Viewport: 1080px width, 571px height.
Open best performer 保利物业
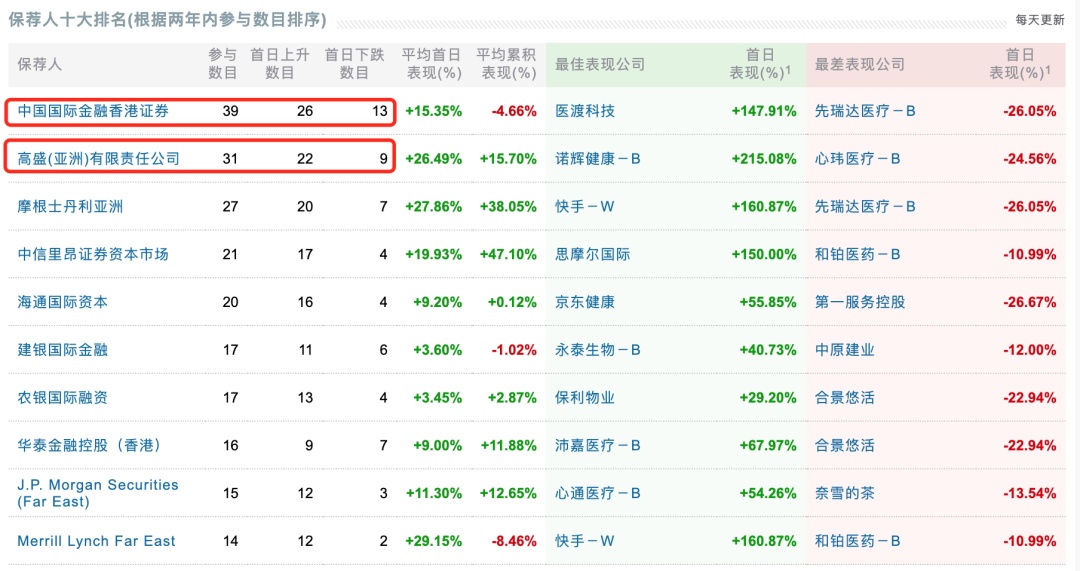point(585,397)
